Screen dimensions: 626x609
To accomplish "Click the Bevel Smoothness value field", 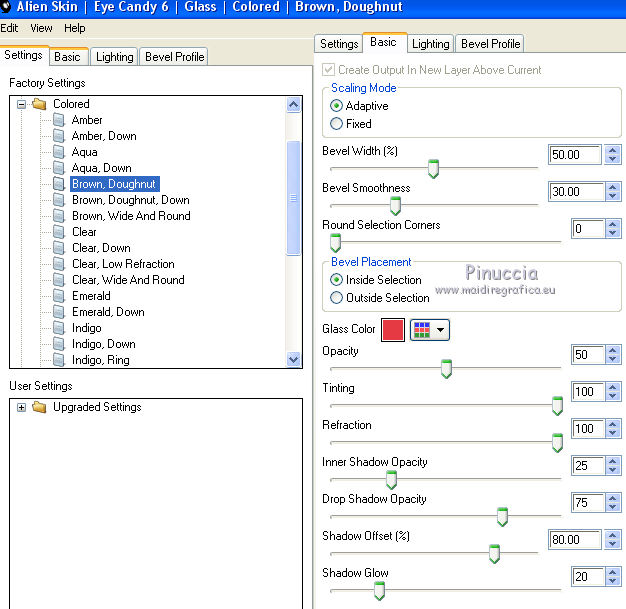I will [x=576, y=192].
